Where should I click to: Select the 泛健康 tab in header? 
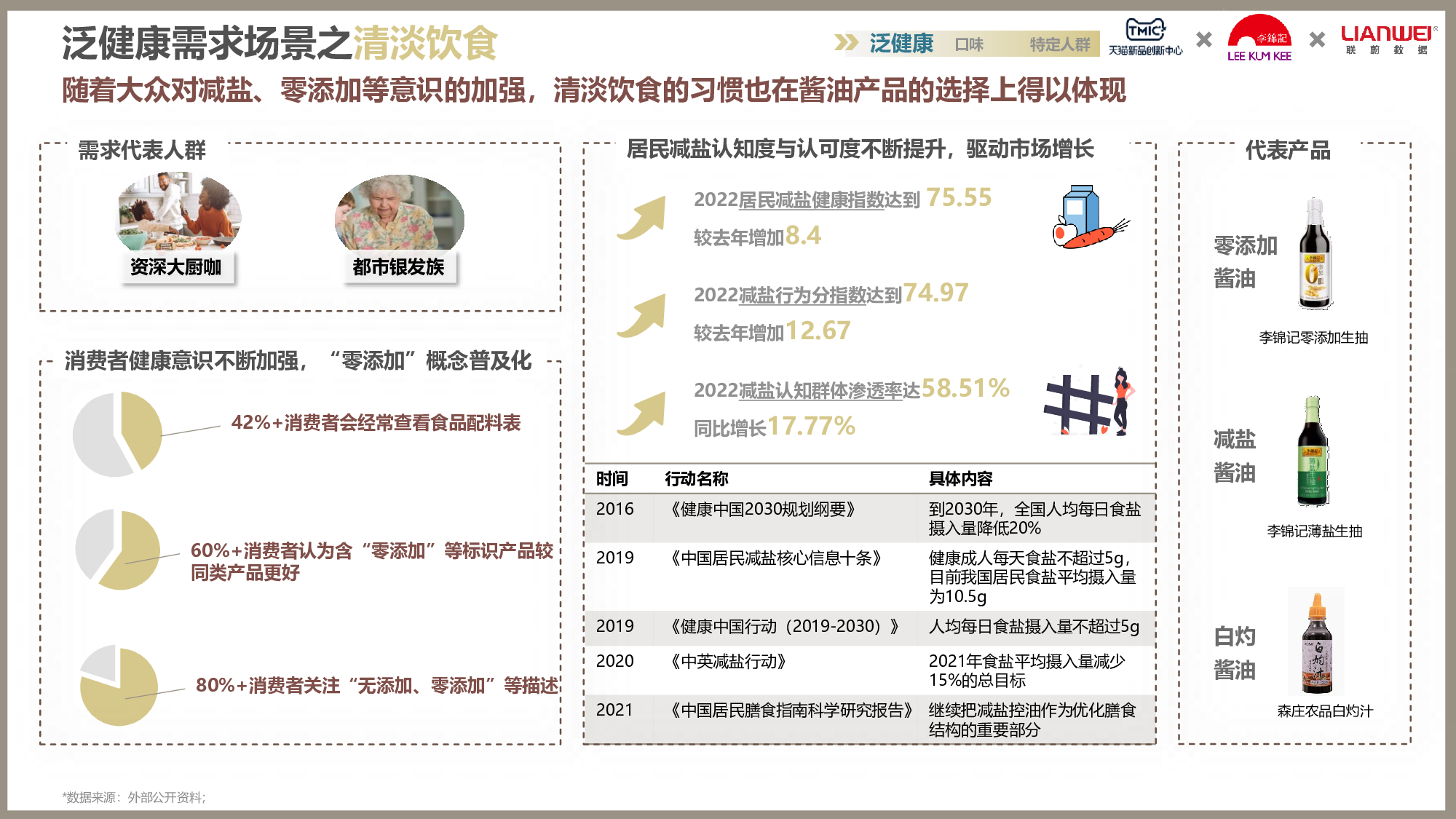[901, 44]
